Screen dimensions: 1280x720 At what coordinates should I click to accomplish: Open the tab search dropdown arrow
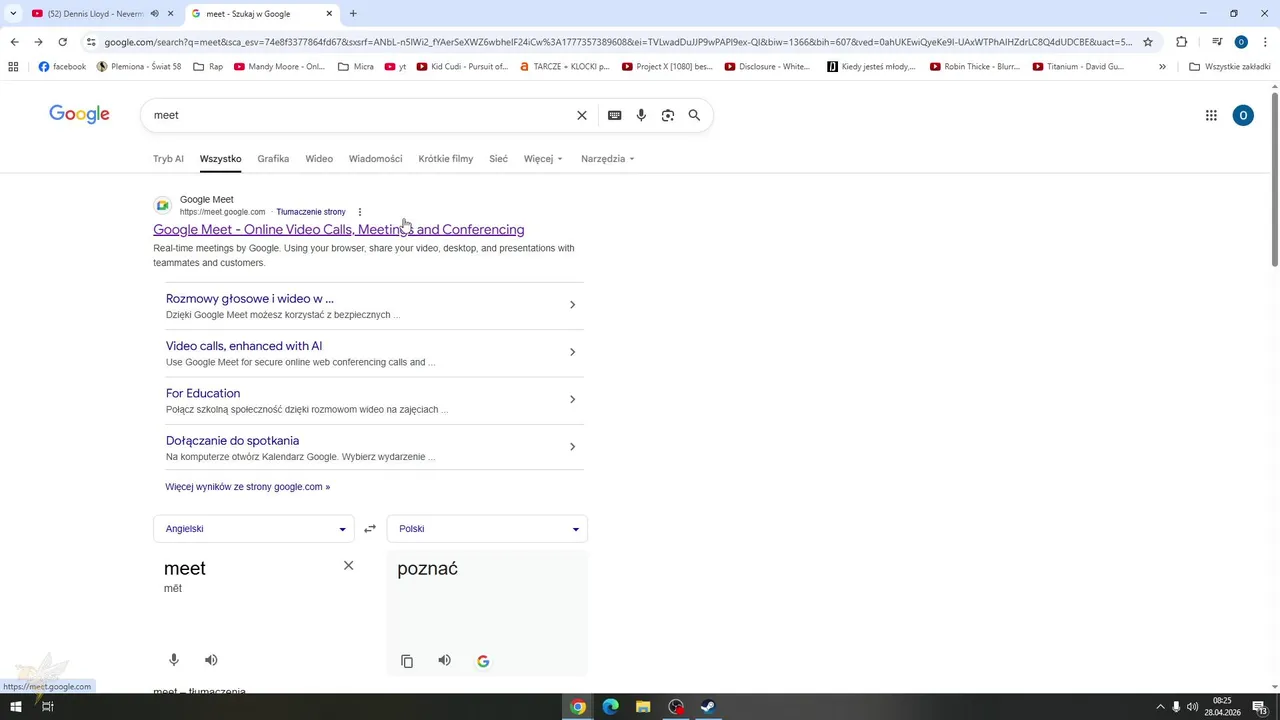[13, 14]
